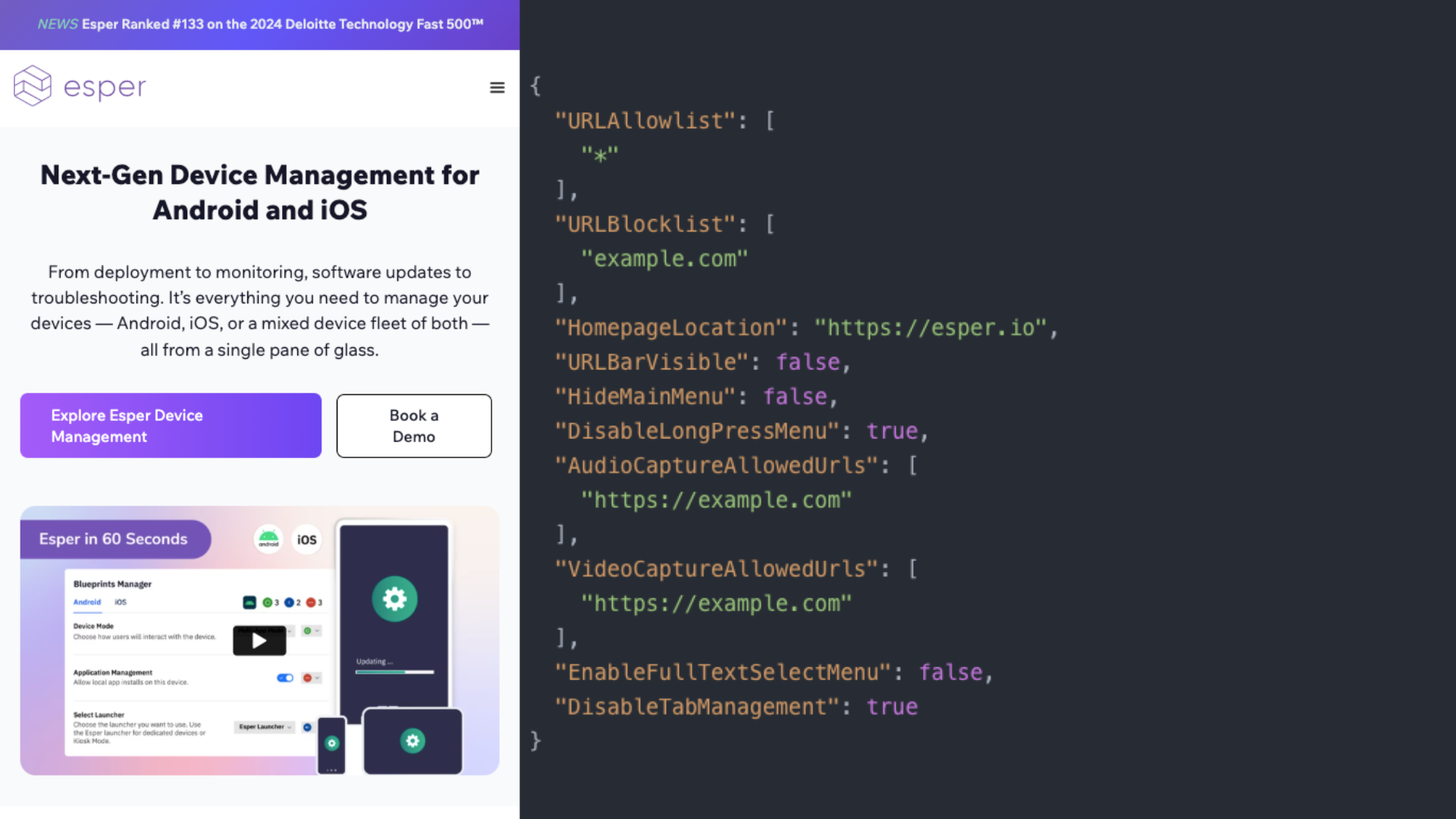Click the Updating progress bar
The height and width of the screenshot is (819, 1456).
click(394, 672)
